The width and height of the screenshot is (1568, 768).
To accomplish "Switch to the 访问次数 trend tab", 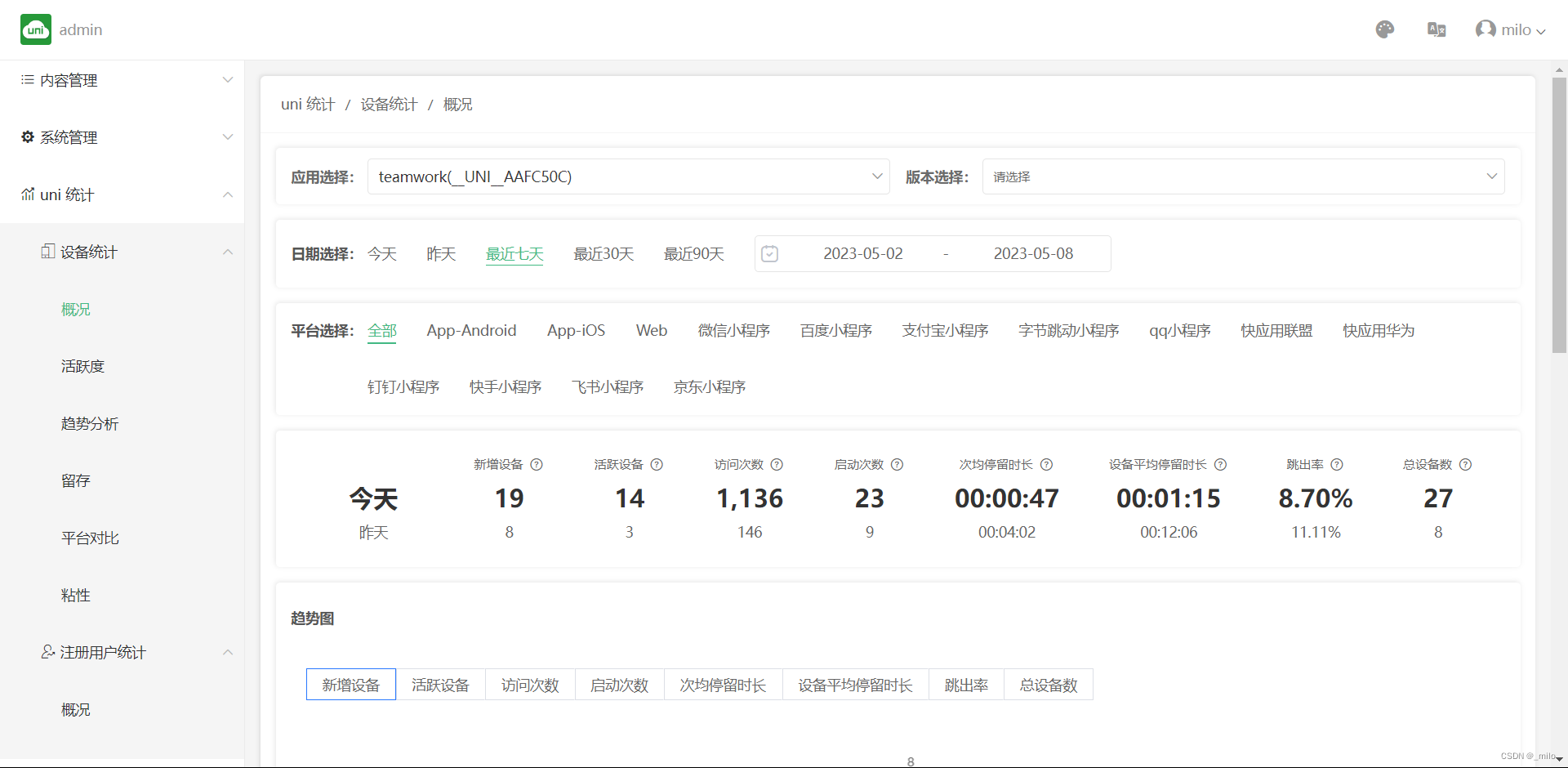I will click(x=529, y=685).
